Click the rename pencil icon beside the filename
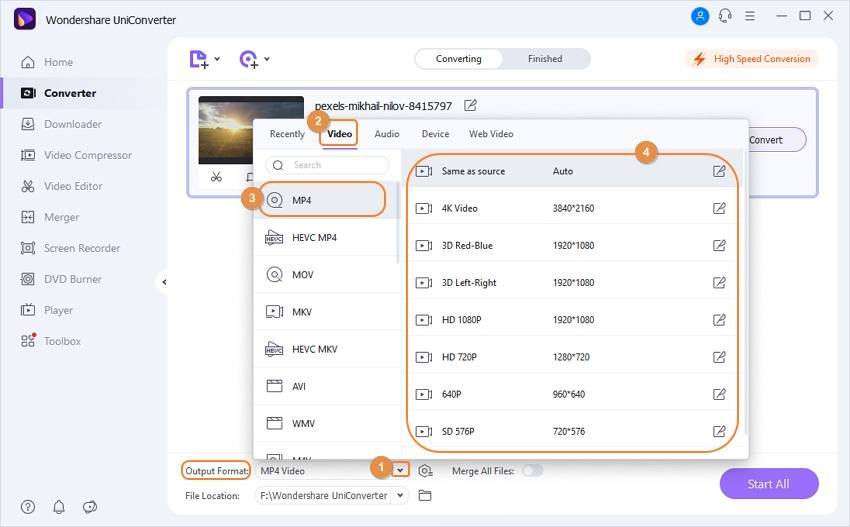The image size is (850, 527). (470, 105)
